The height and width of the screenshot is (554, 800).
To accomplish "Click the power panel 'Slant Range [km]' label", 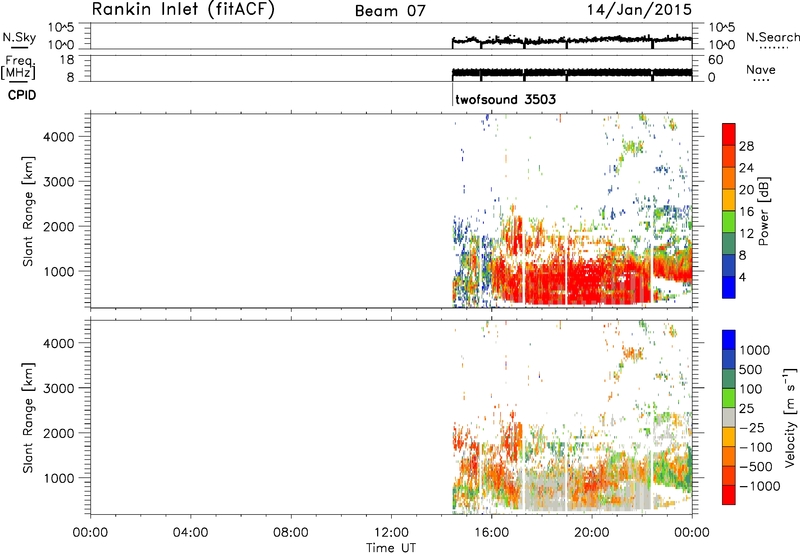I will click(28, 211).
